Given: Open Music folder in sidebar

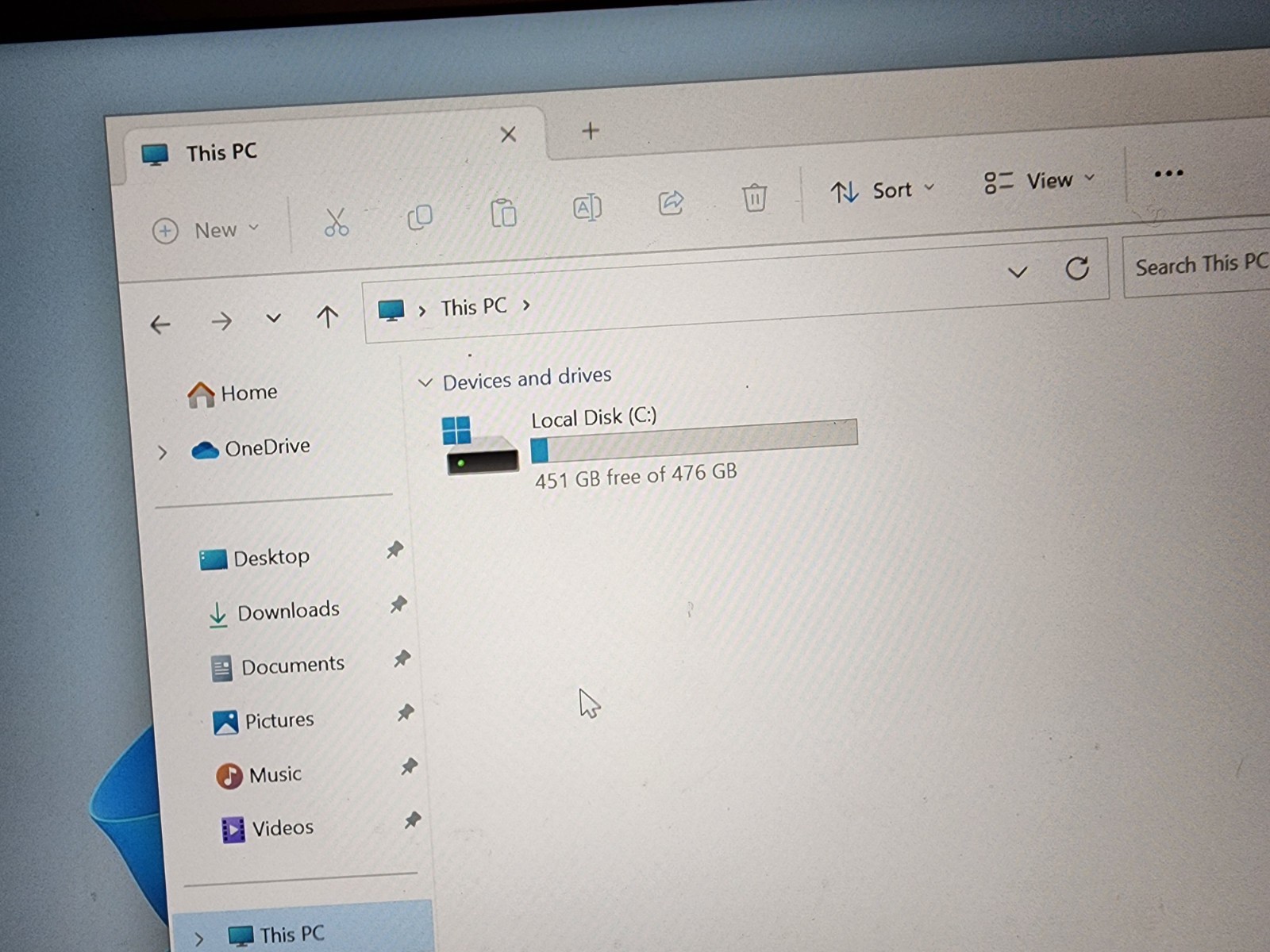Looking at the screenshot, I should 259,774.
